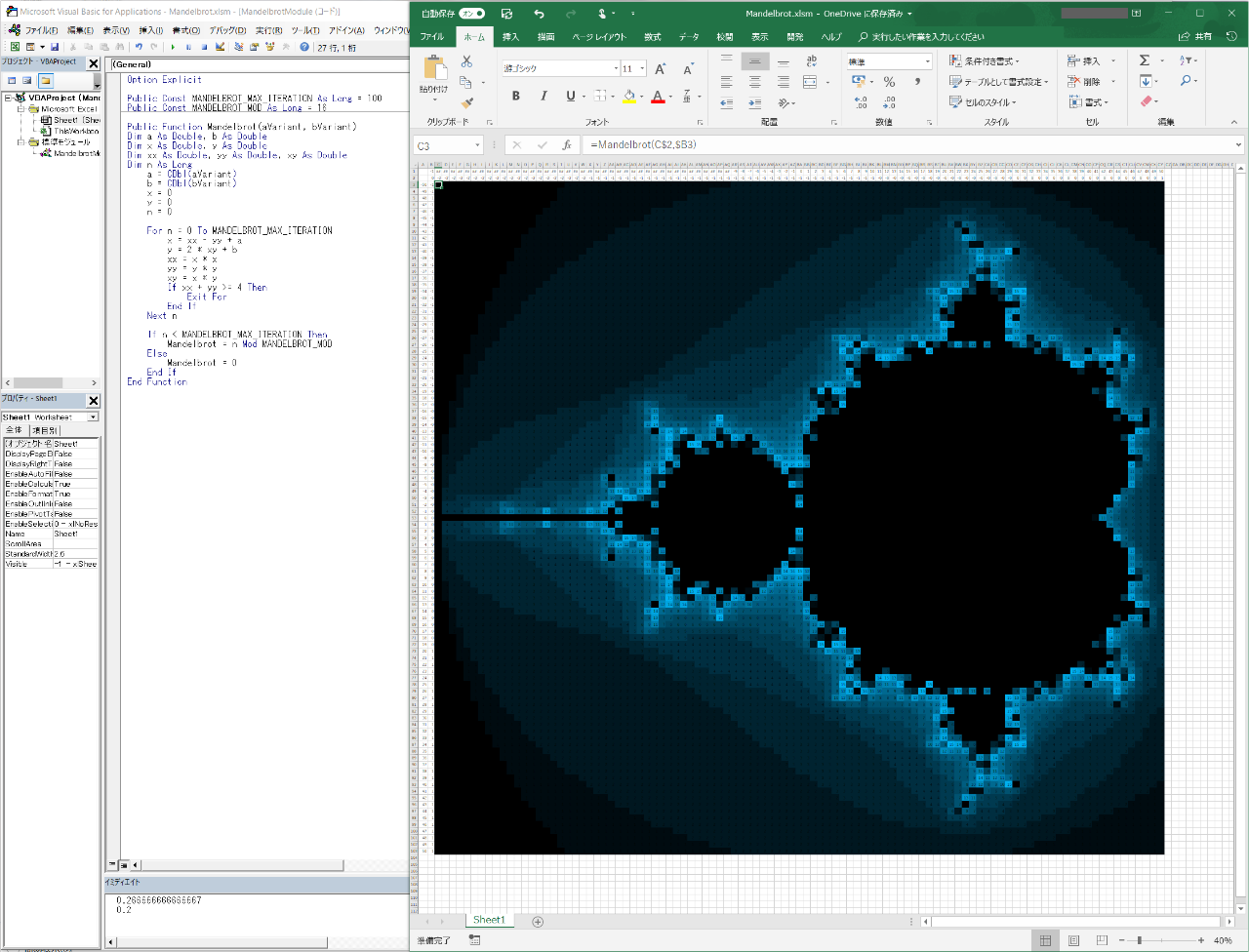Viewport: 1249px width, 952px height.
Task: Switch to the Insert ribbon tab
Action: click(x=511, y=37)
